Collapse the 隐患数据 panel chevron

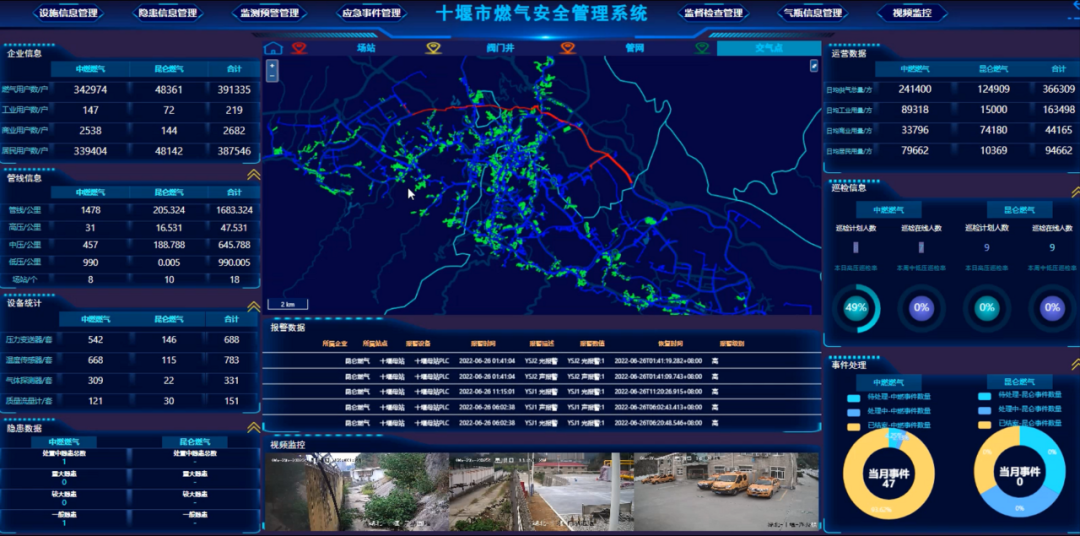[253, 427]
